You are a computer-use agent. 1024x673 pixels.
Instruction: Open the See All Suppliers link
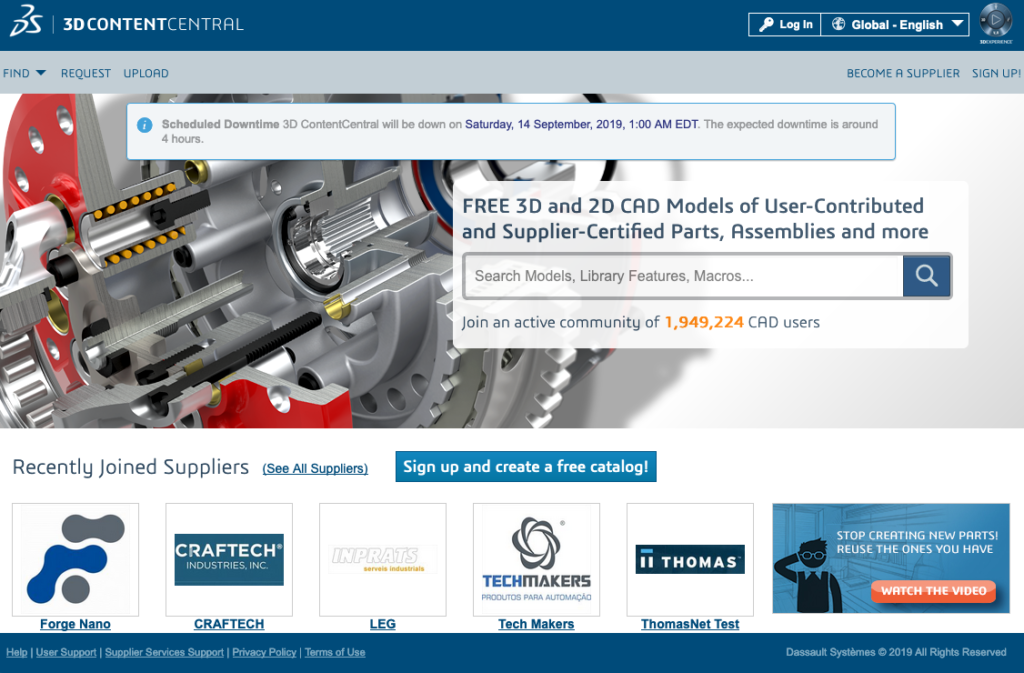pyautogui.click(x=315, y=469)
